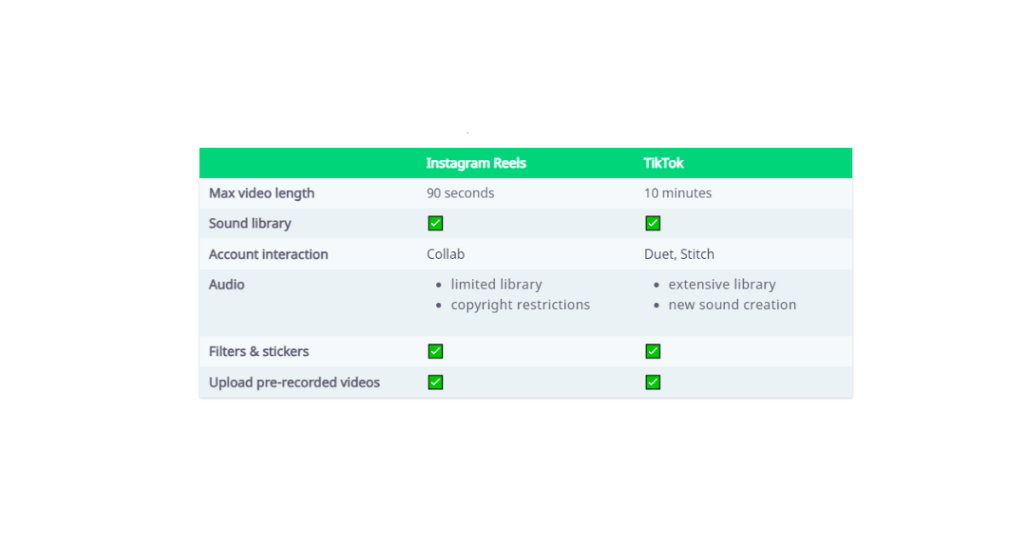Image resolution: width=1024 pixels, height=536 pixels.
Task: Click Instagram Reels Filters & stickers checkmark
Action: click(x=435, y=351)
